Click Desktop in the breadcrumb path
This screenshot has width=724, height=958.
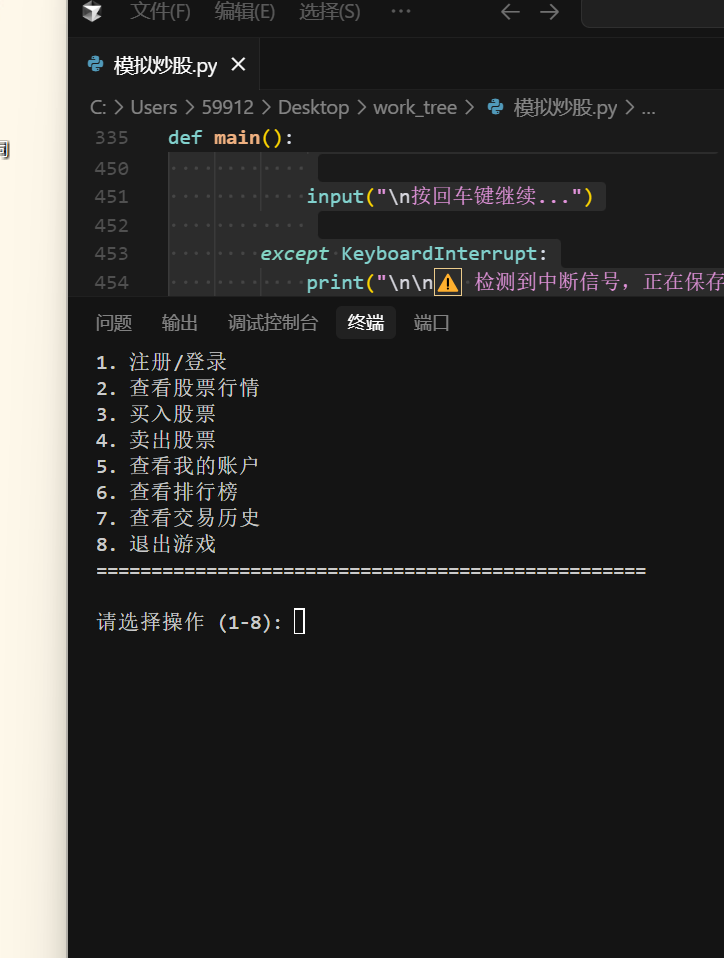pos(313,108)
